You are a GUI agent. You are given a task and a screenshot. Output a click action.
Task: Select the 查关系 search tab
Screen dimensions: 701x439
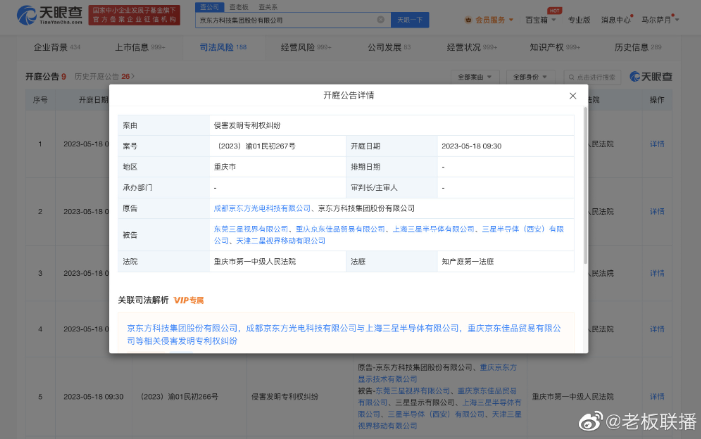coord(268,7)
